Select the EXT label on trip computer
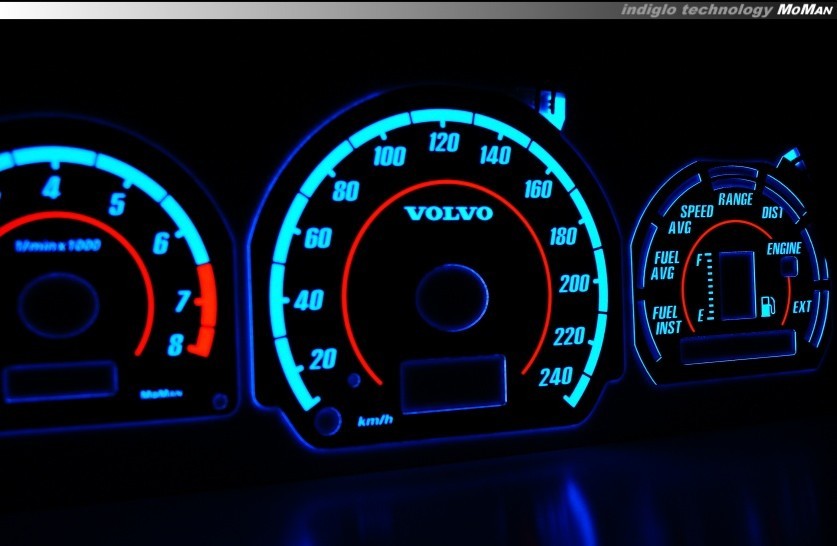The image size is (837, 546). pyautogui.click(x=802, y=307)
